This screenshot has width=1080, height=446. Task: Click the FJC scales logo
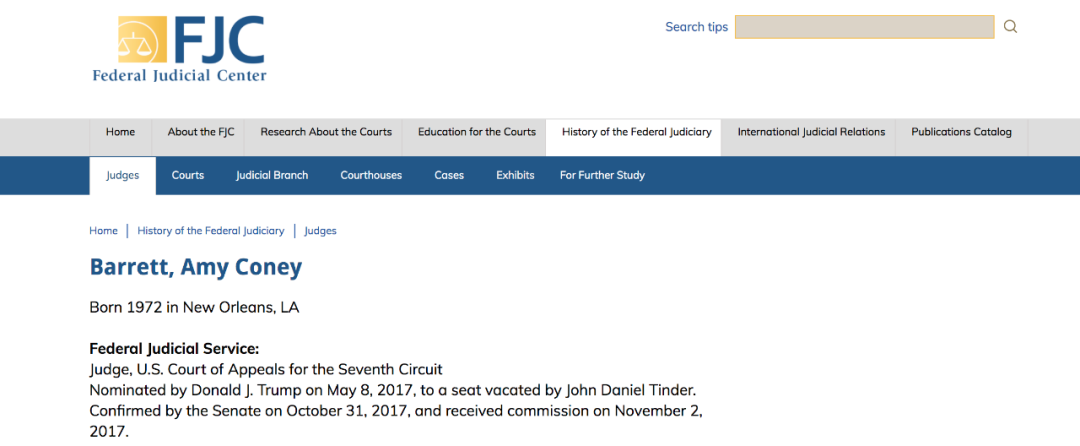pyautogui.click(x=142, y=40)
